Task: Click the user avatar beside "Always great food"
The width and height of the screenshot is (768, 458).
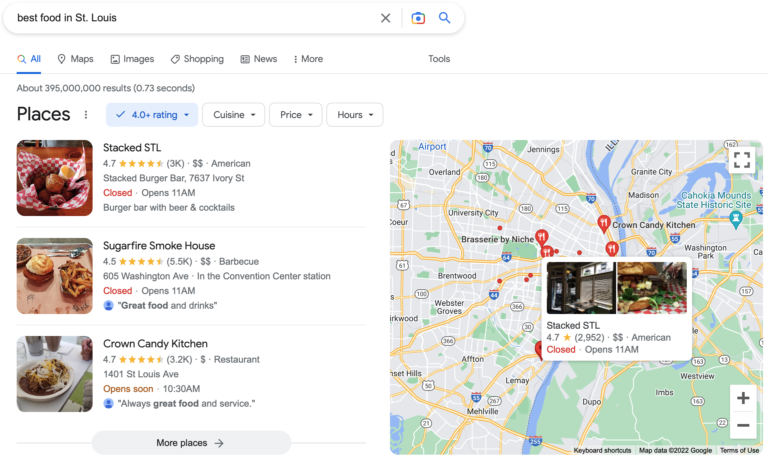Action: [x=109, y=404]
